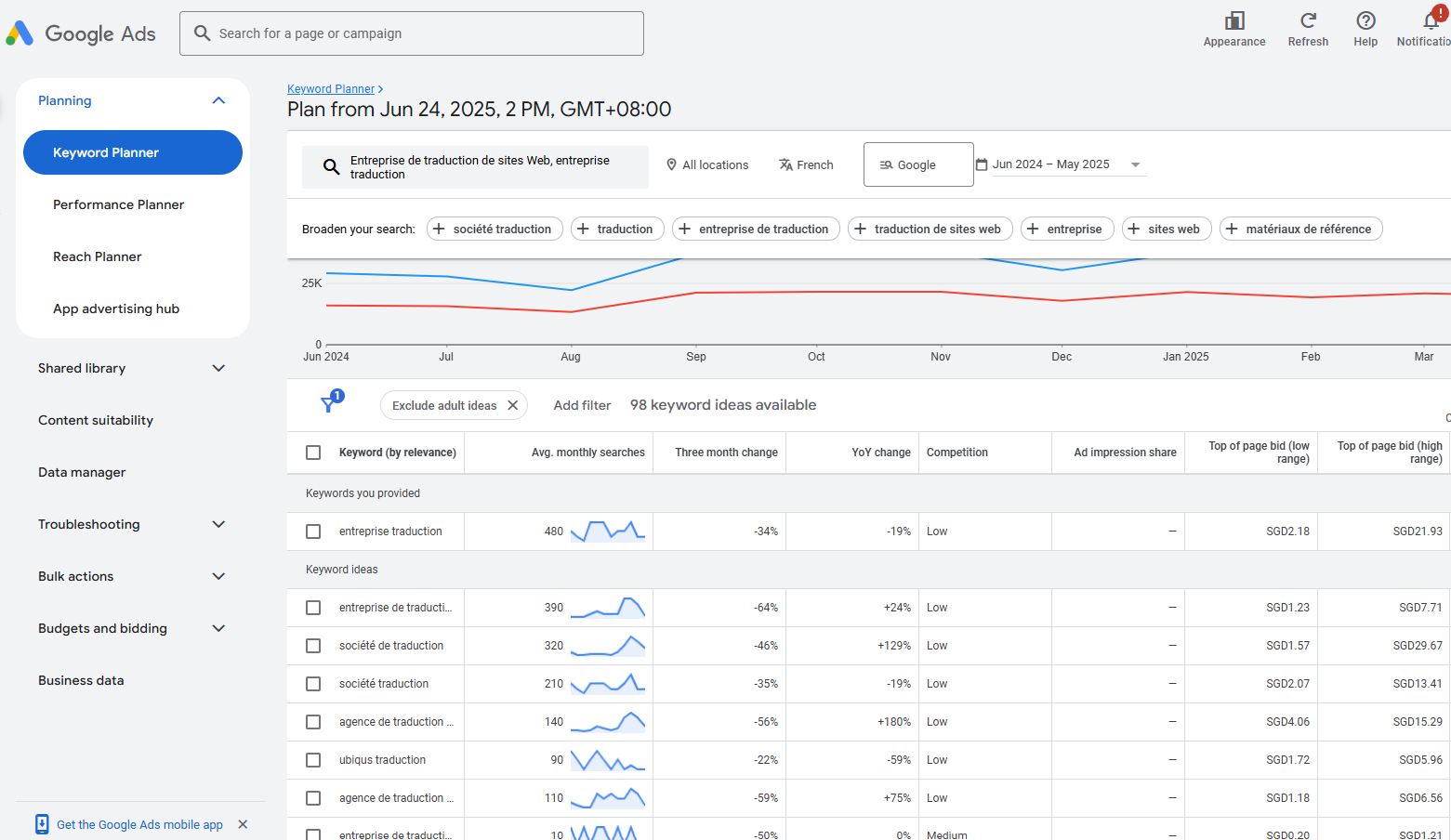Add 'société traduction' to broaden search

[x=494, y=229]
